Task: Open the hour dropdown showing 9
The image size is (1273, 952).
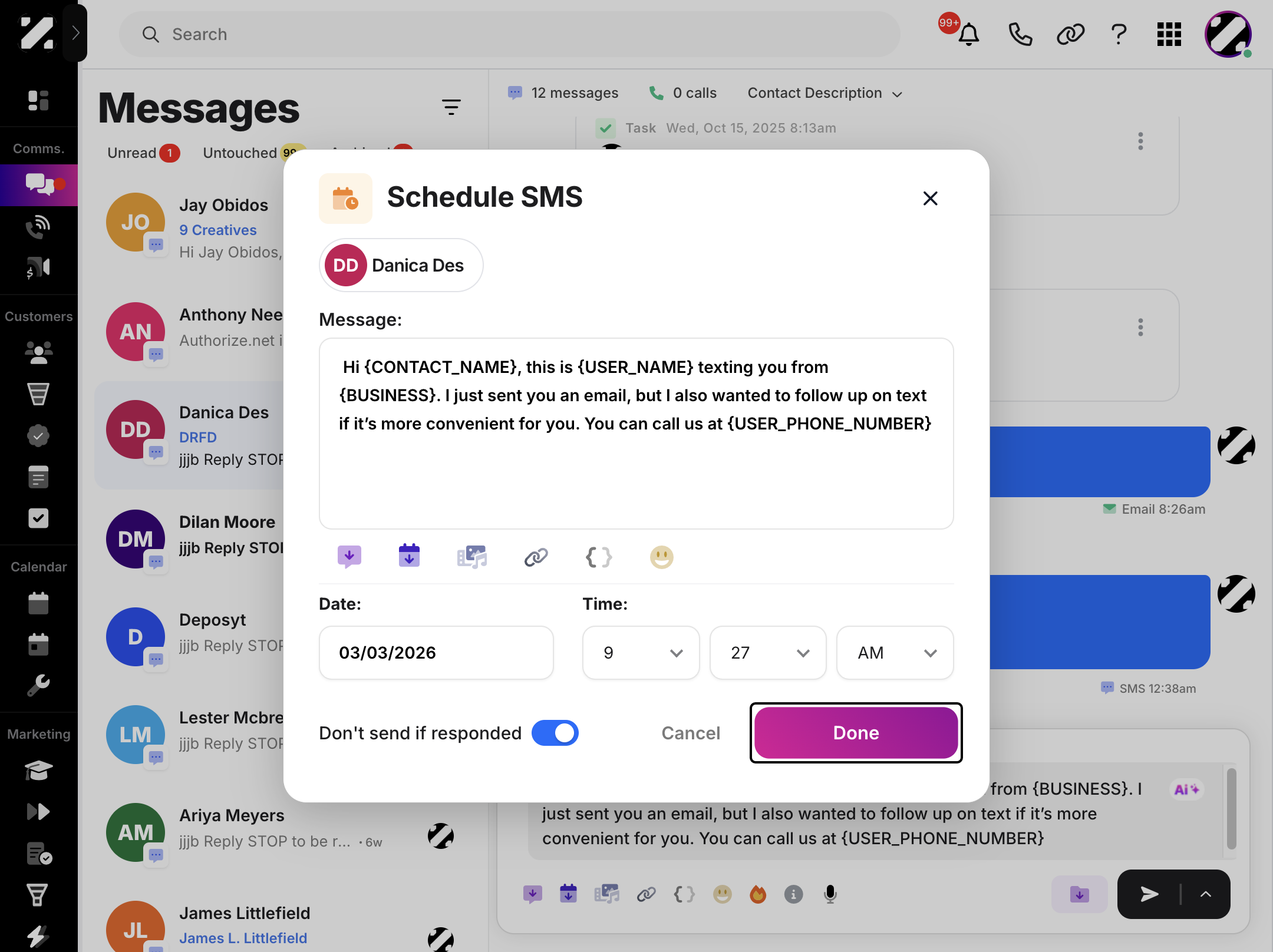Action: 641,653
